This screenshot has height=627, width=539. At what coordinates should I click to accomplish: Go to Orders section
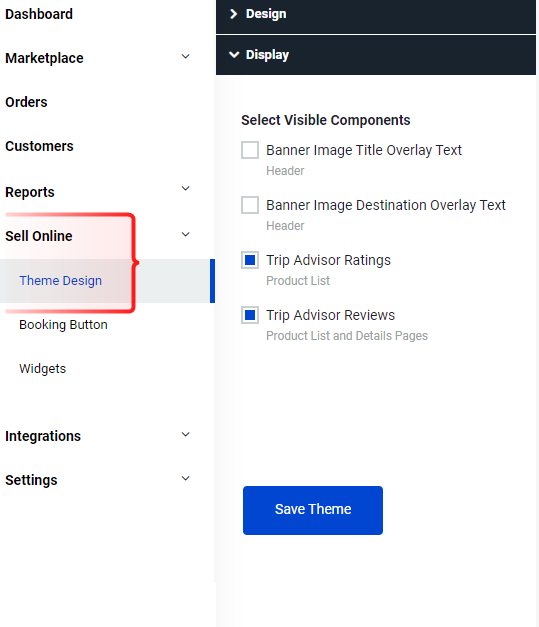(x=26, y=102)
